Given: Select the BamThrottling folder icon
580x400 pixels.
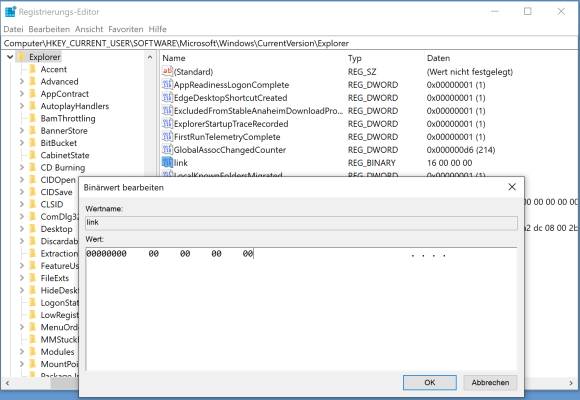Looking at the screenshot, I should 33,118.
